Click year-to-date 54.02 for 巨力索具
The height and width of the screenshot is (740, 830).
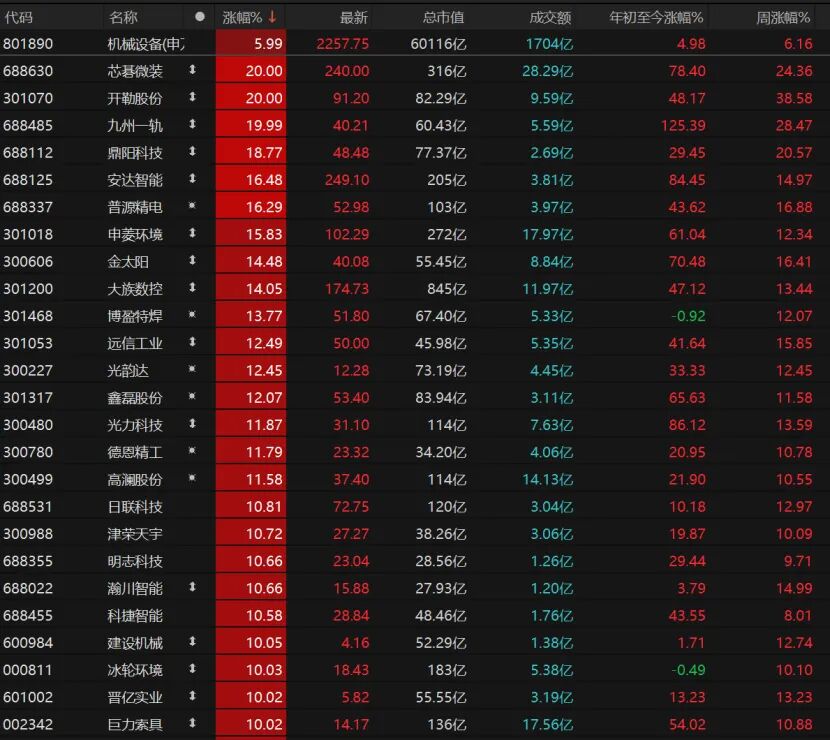click(x=687, y=725)
